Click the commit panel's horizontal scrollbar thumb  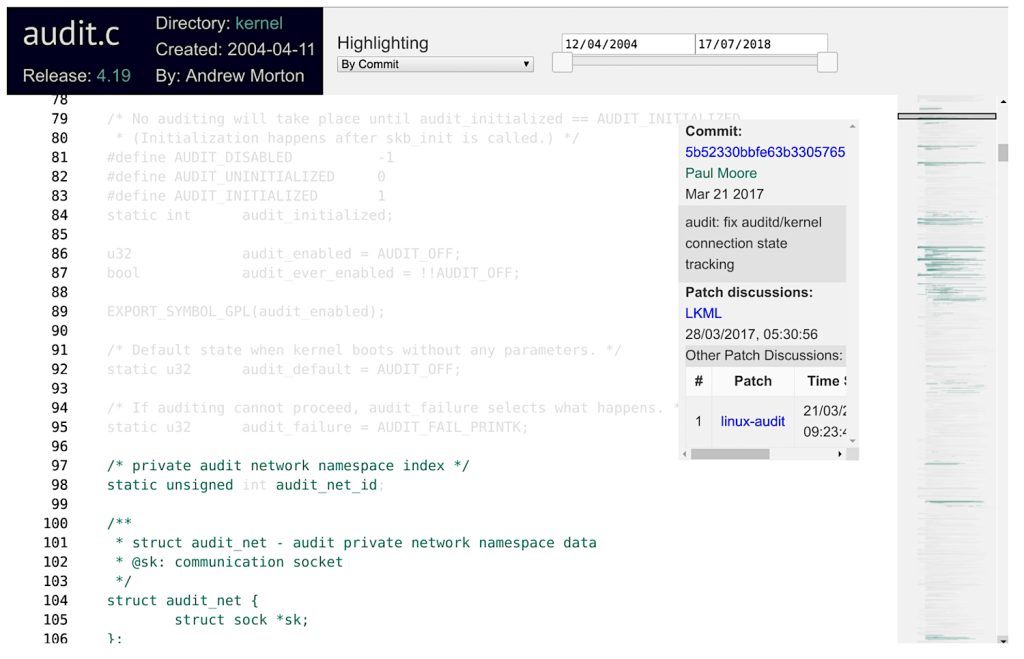pos(730,454)
